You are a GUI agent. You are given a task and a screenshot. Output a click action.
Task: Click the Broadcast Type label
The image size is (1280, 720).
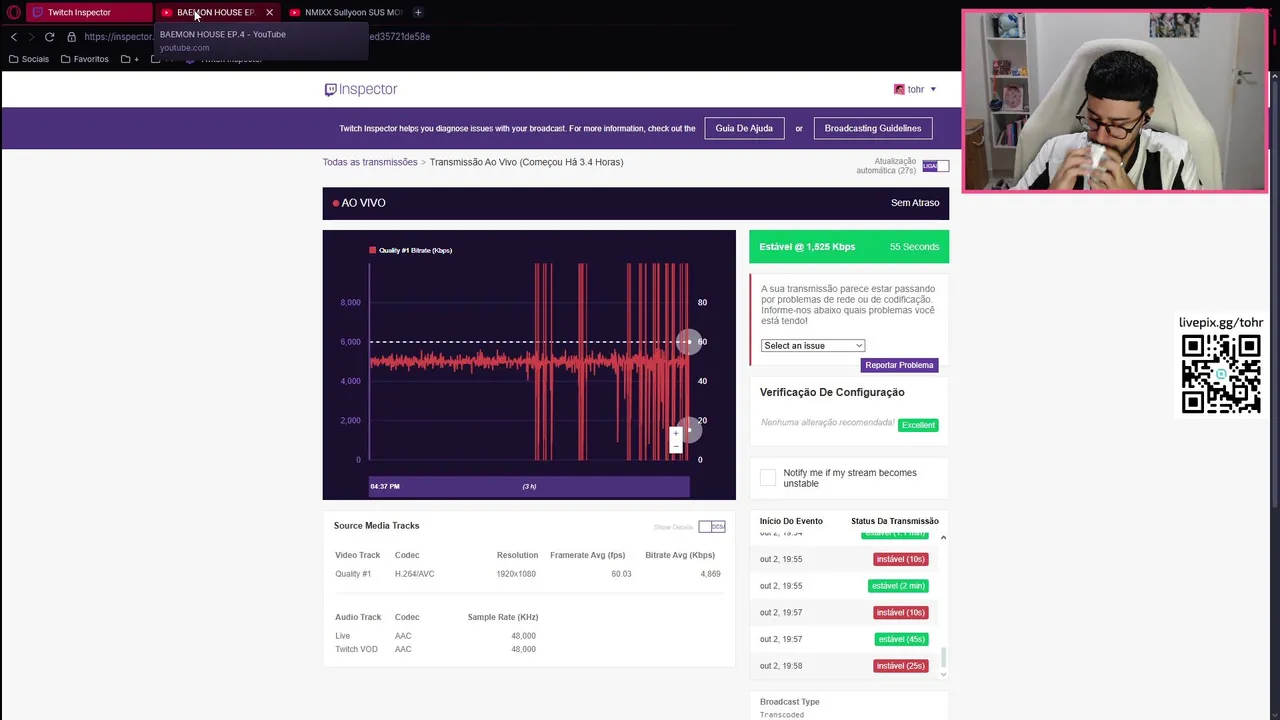tap(789, 702)
